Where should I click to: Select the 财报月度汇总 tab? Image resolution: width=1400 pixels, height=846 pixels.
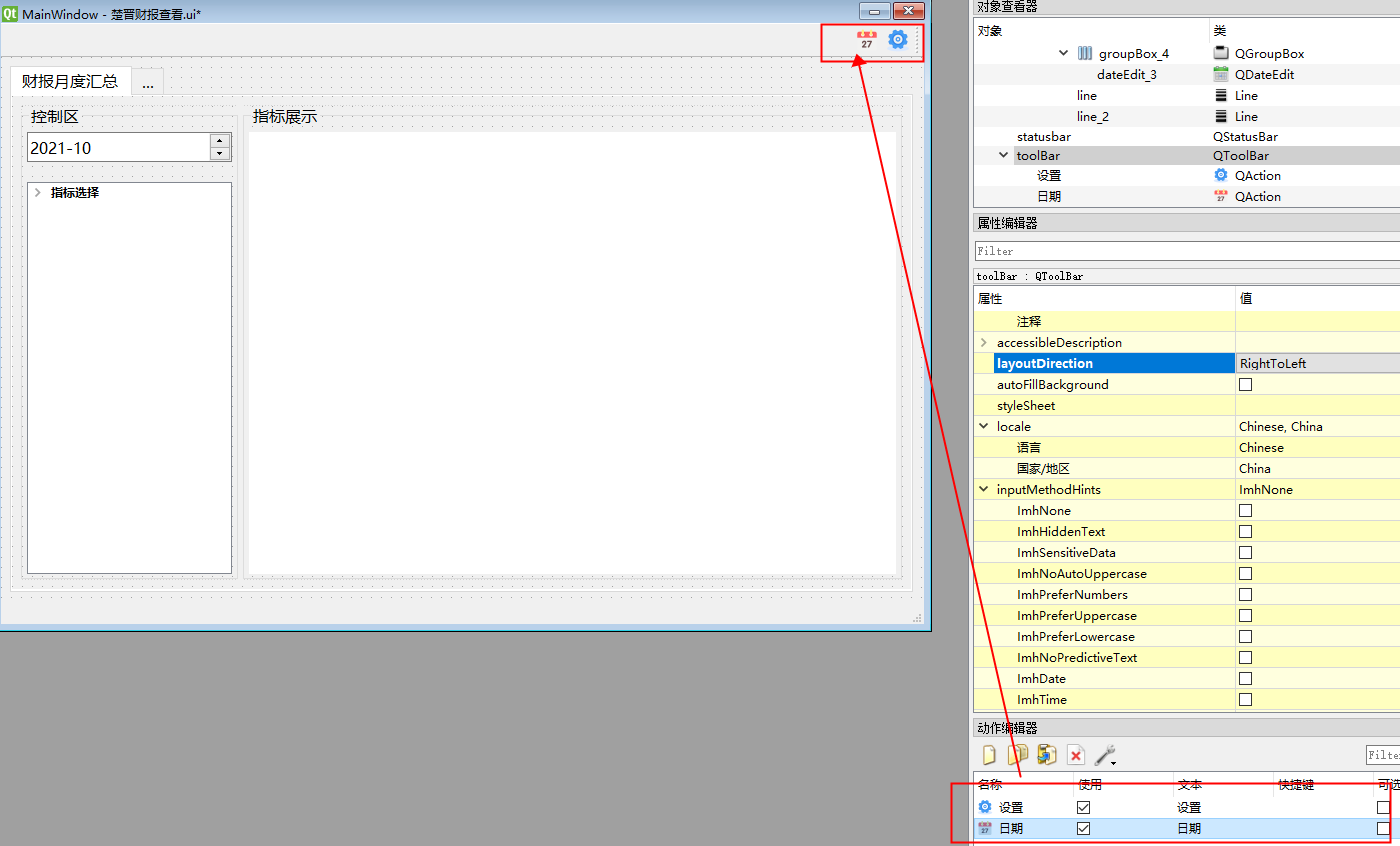pos(70,81)
